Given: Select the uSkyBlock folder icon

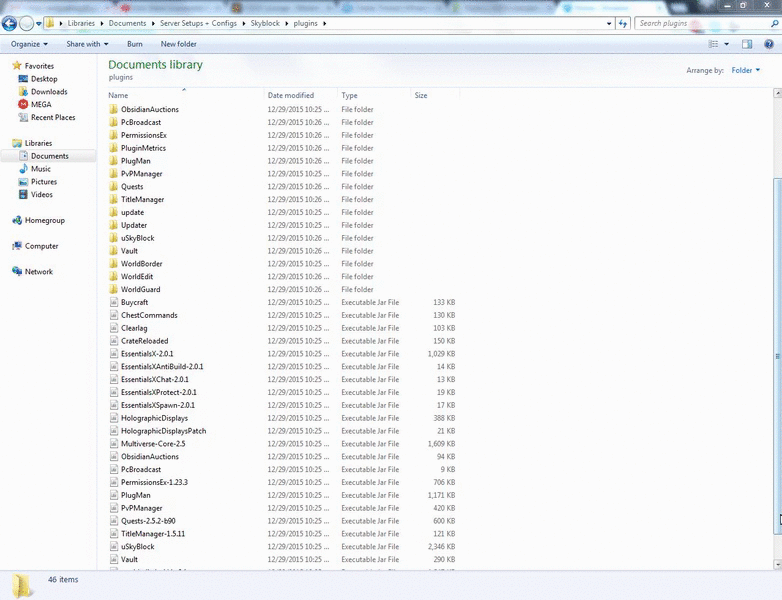Looking at the screenshot, I should coord(114,238).
